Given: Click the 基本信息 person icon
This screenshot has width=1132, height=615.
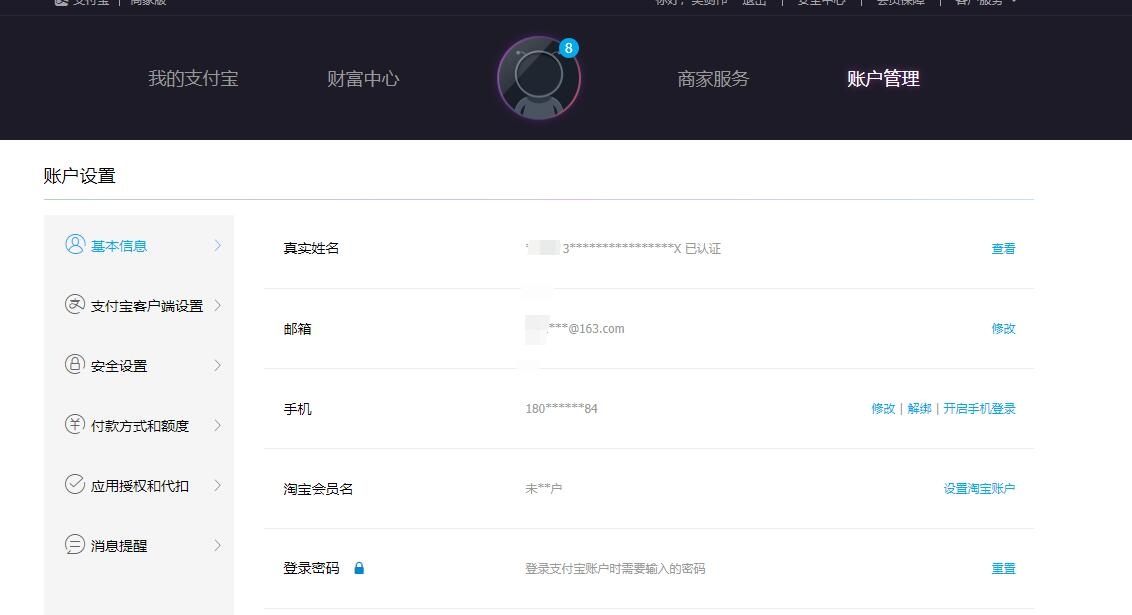Looking at the screenshot, I should tap(75, 245).
